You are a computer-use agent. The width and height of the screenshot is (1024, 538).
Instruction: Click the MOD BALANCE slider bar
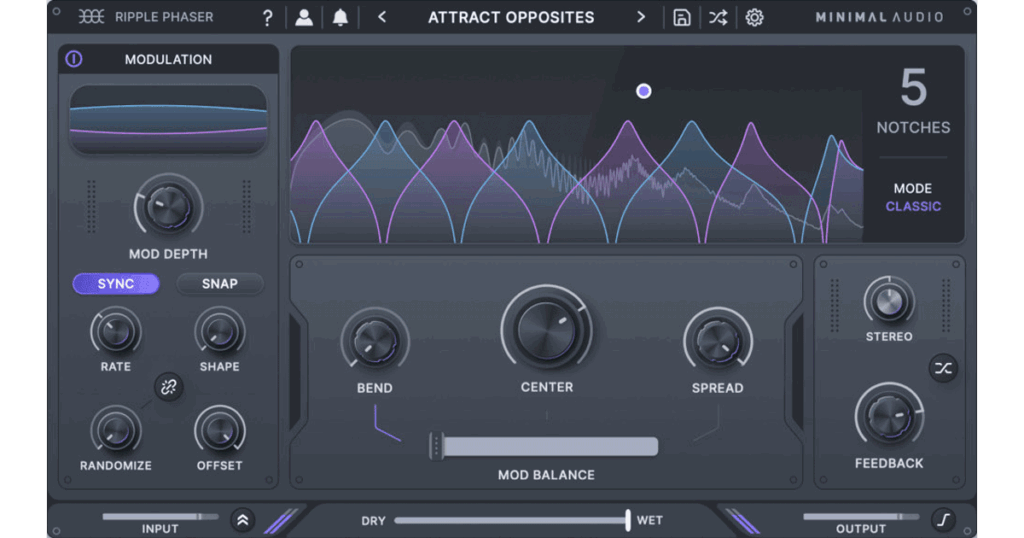click(544, 447)
